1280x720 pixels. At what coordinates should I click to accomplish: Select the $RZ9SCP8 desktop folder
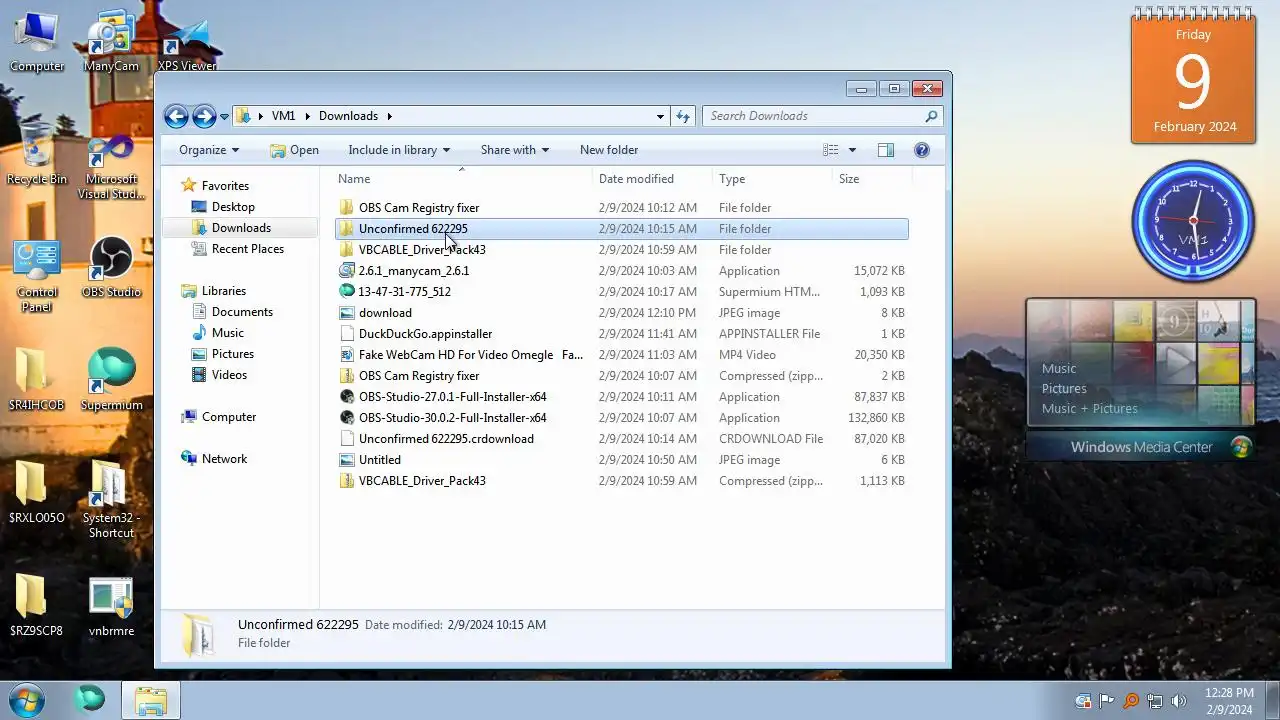[x=37, y=606]
